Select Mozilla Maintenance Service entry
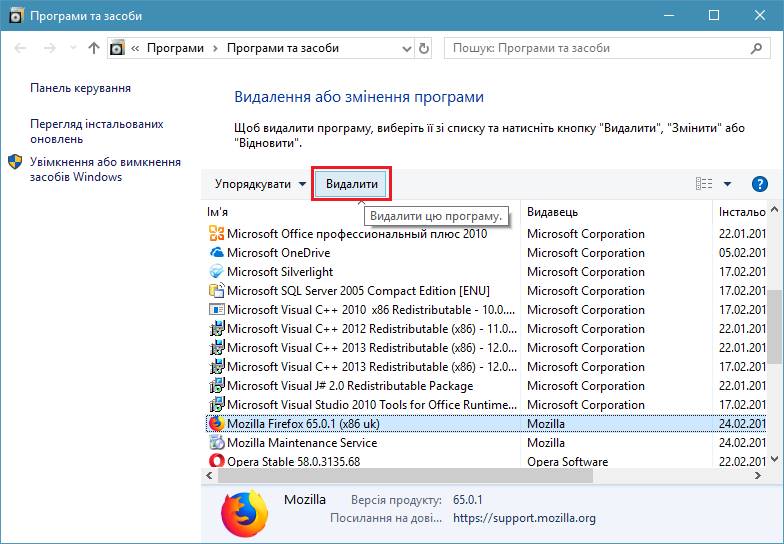Image resolution: width=784 pixels, height=544 pixels. (302, 442)
